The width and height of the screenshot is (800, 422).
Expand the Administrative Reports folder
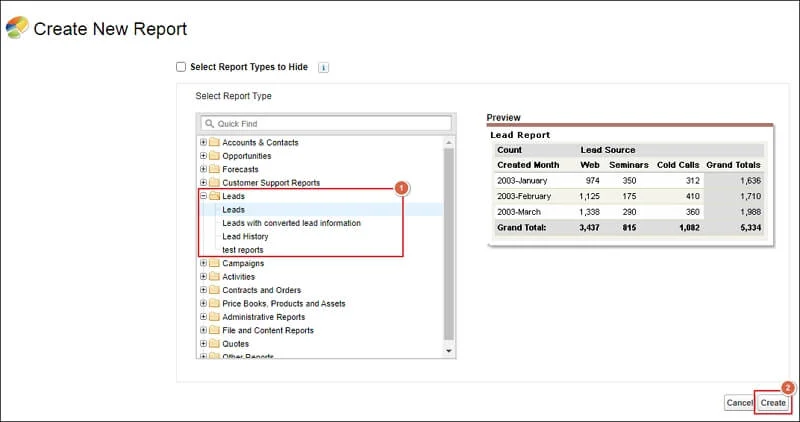coord(204,316)
